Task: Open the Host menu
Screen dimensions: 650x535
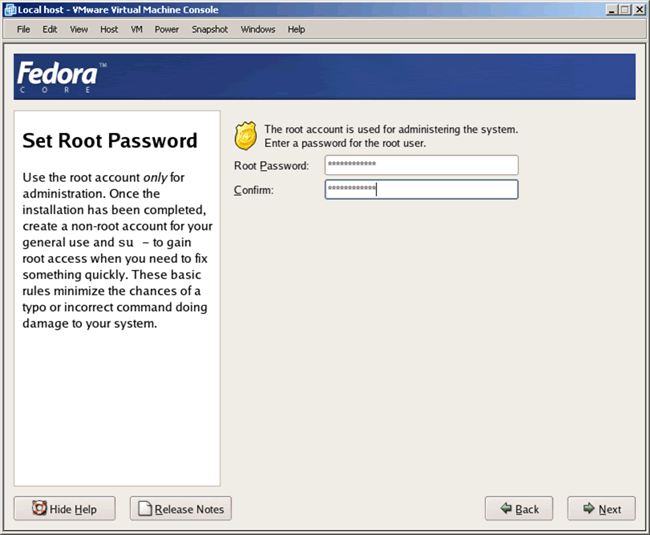Action: [109, 29]
